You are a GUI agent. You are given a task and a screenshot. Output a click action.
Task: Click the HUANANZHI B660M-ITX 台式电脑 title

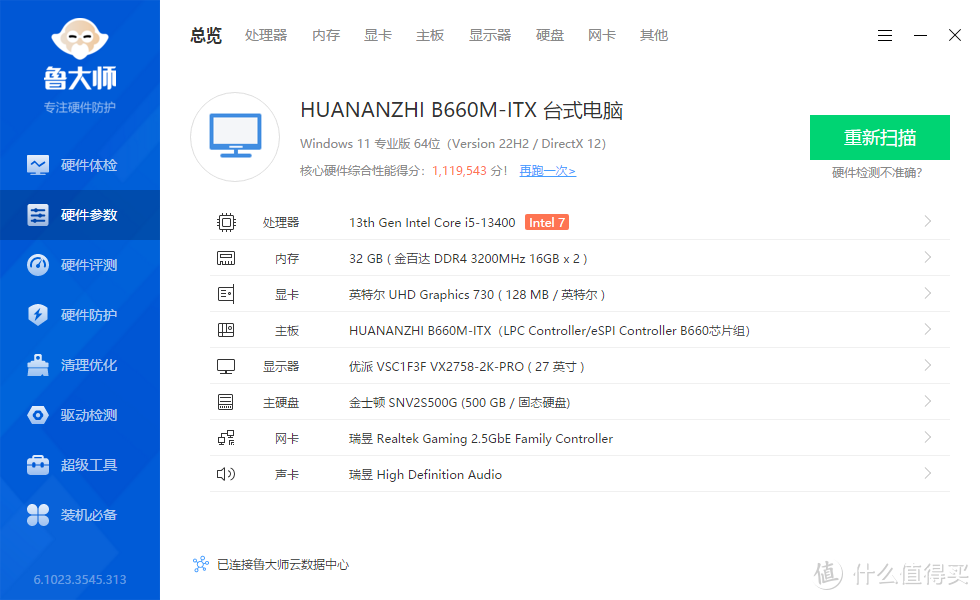(x=461, y=110)
